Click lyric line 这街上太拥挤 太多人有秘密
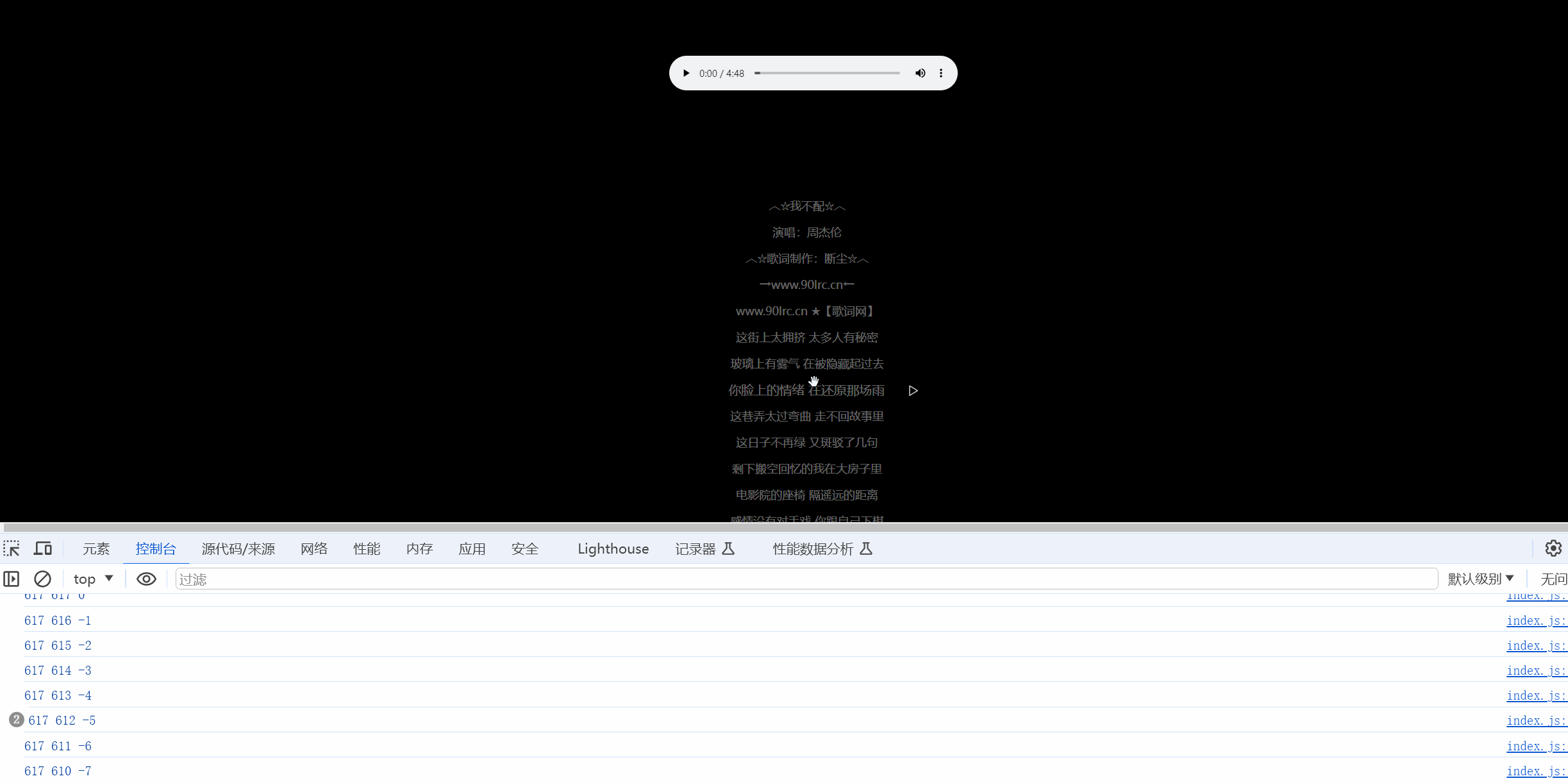Screen dimensions: 1568x783 (x=806, y=338)
